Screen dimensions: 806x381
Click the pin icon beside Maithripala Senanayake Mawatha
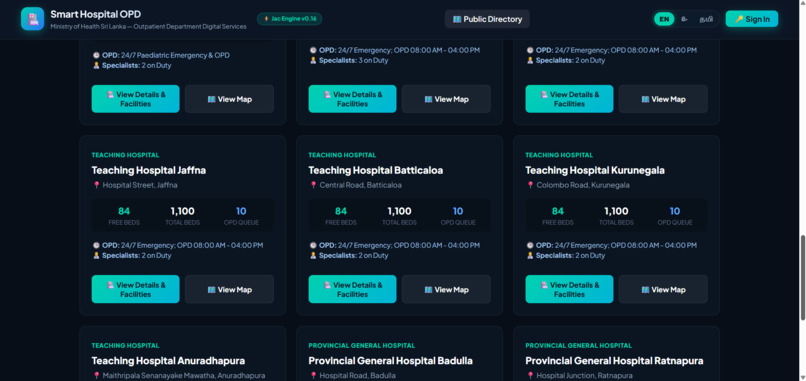[x=96, y=376]
